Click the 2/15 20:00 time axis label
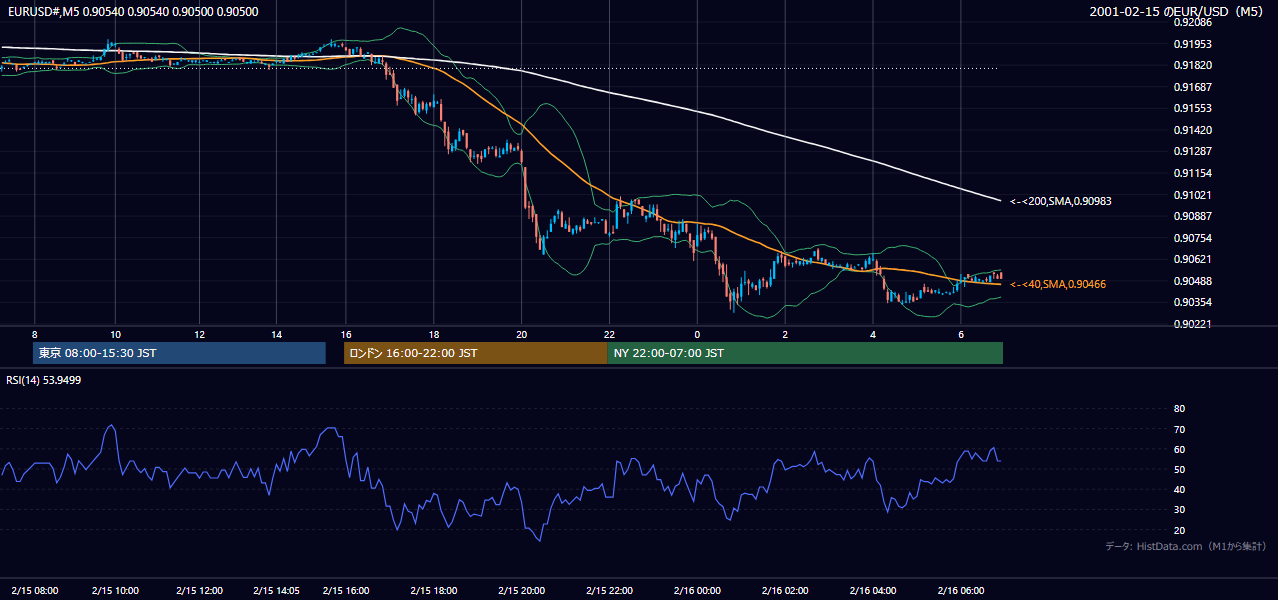The width and height of the screenshot is (1278, 600). point(522,590)
